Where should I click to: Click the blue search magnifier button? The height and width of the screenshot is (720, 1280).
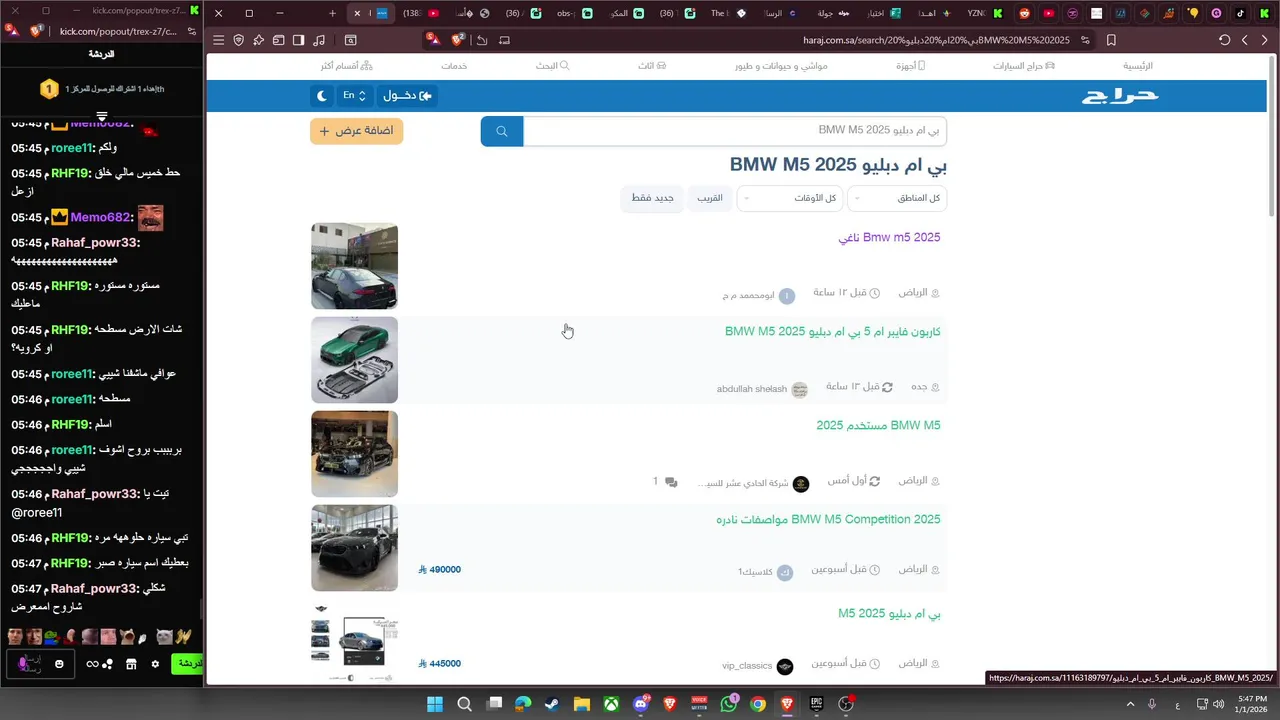502,131
